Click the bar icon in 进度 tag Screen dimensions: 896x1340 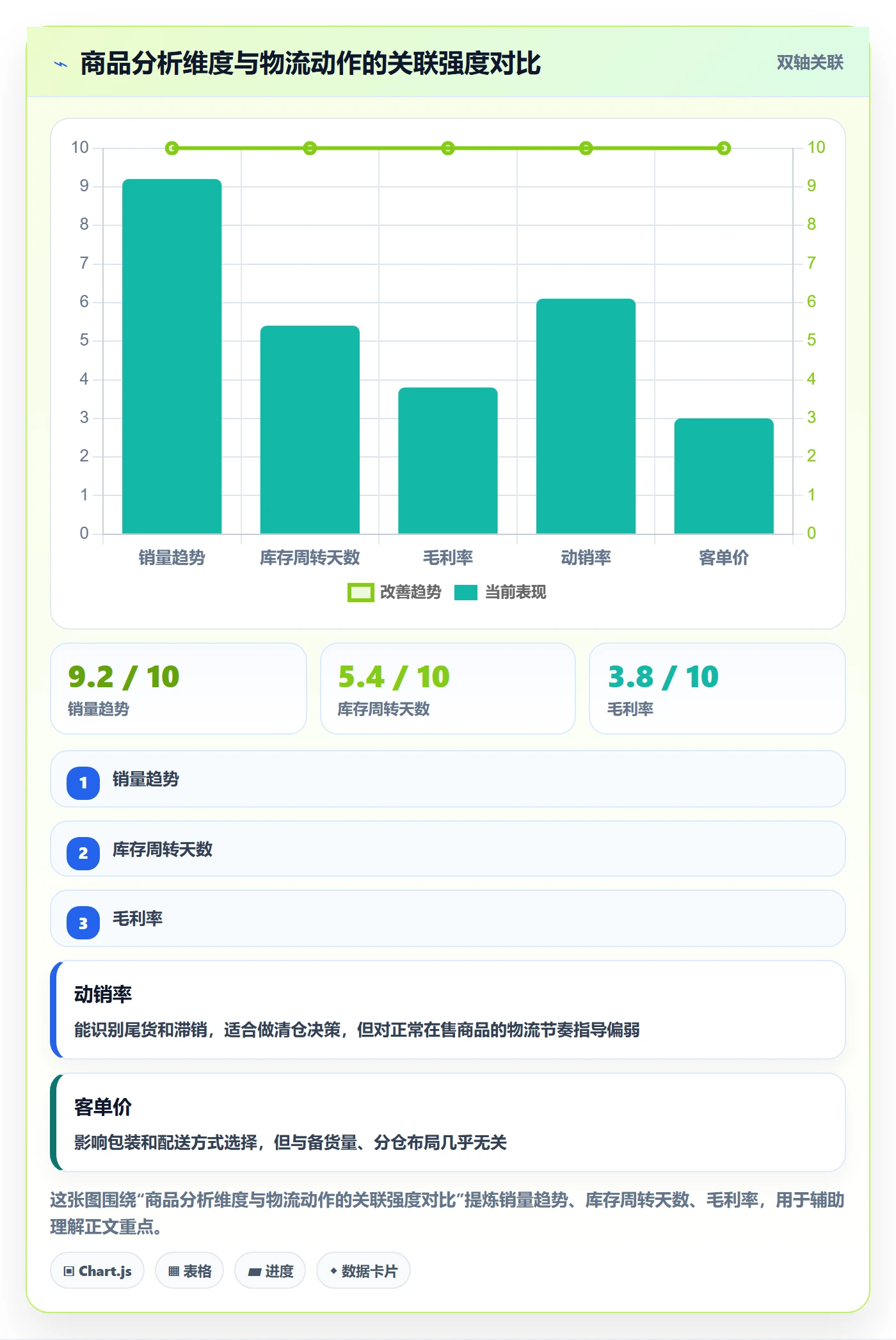(254, 1272)
